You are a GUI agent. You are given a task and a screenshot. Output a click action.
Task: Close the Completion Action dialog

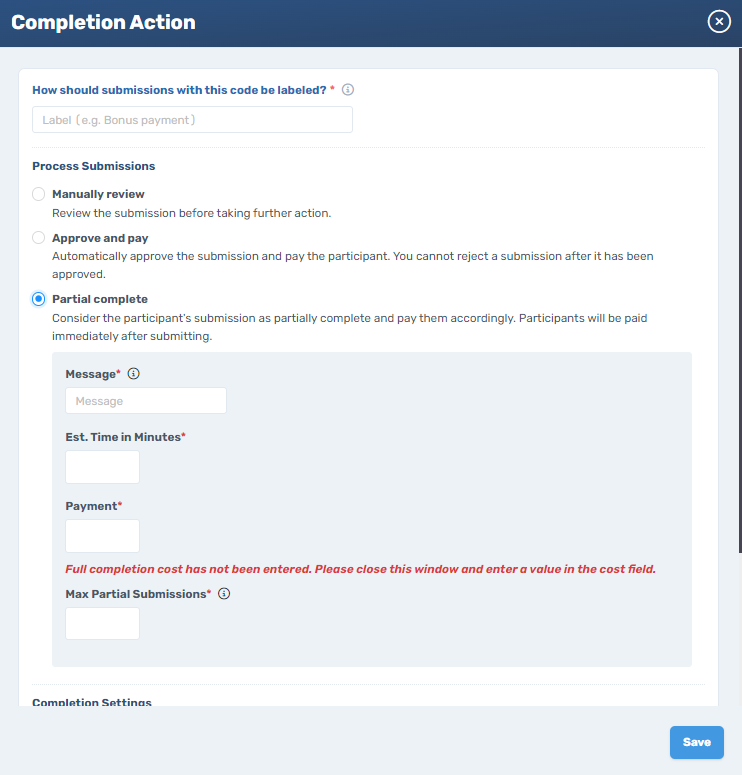pyautogui.click(x=719, y=22)
